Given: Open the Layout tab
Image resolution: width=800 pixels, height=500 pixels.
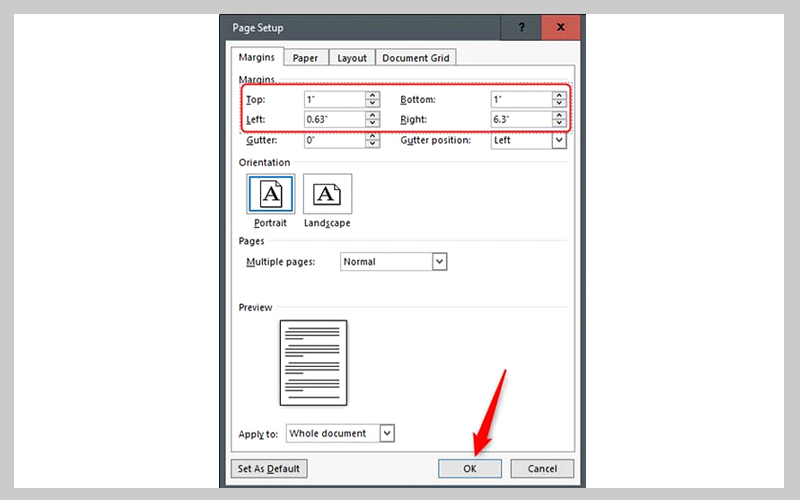Looking at the screenshot, I should point(352,58).
